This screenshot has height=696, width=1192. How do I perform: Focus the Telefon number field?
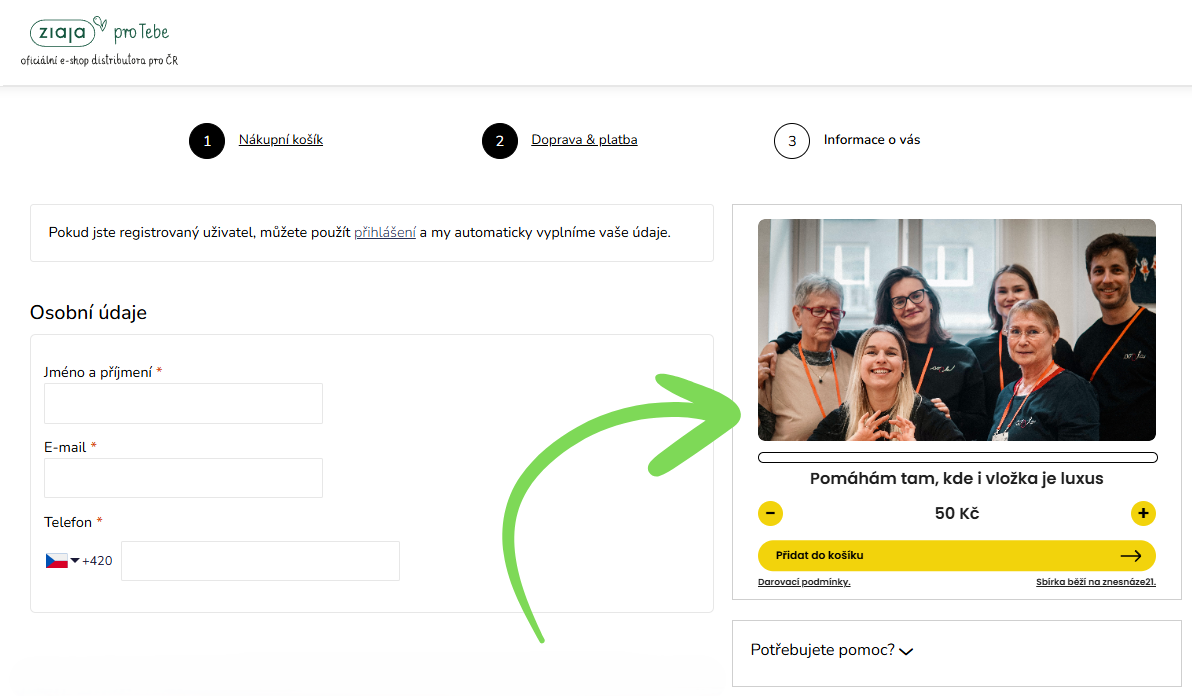[260, 561]
